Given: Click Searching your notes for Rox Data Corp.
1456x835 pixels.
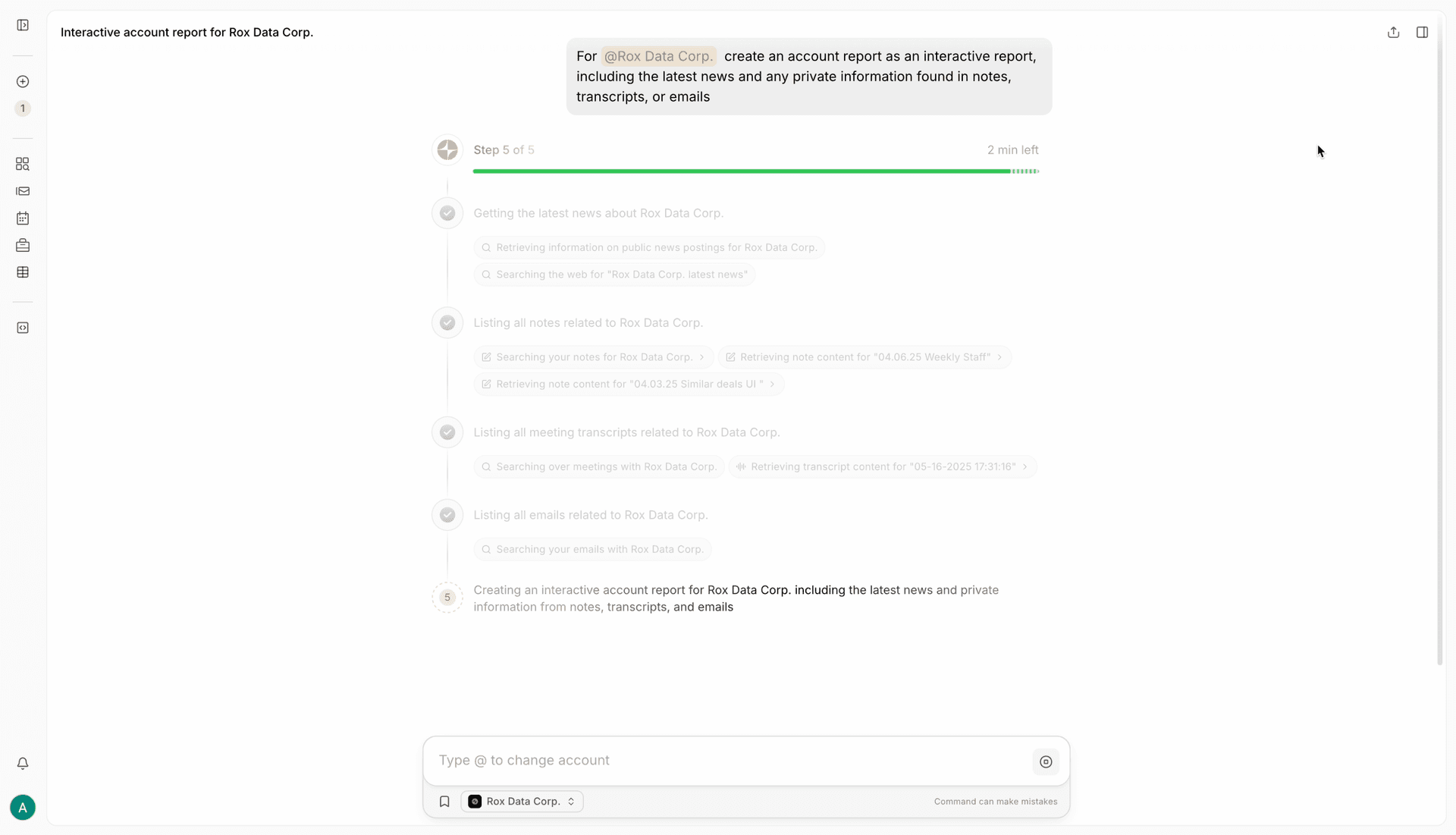Looking at the screenshot, I should pyautogui.click(x=593, y=356).
